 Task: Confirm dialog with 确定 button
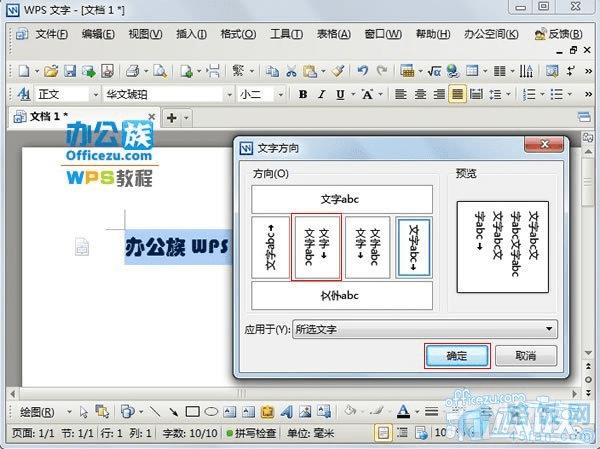pyautogui.click(x=457, y=356)
